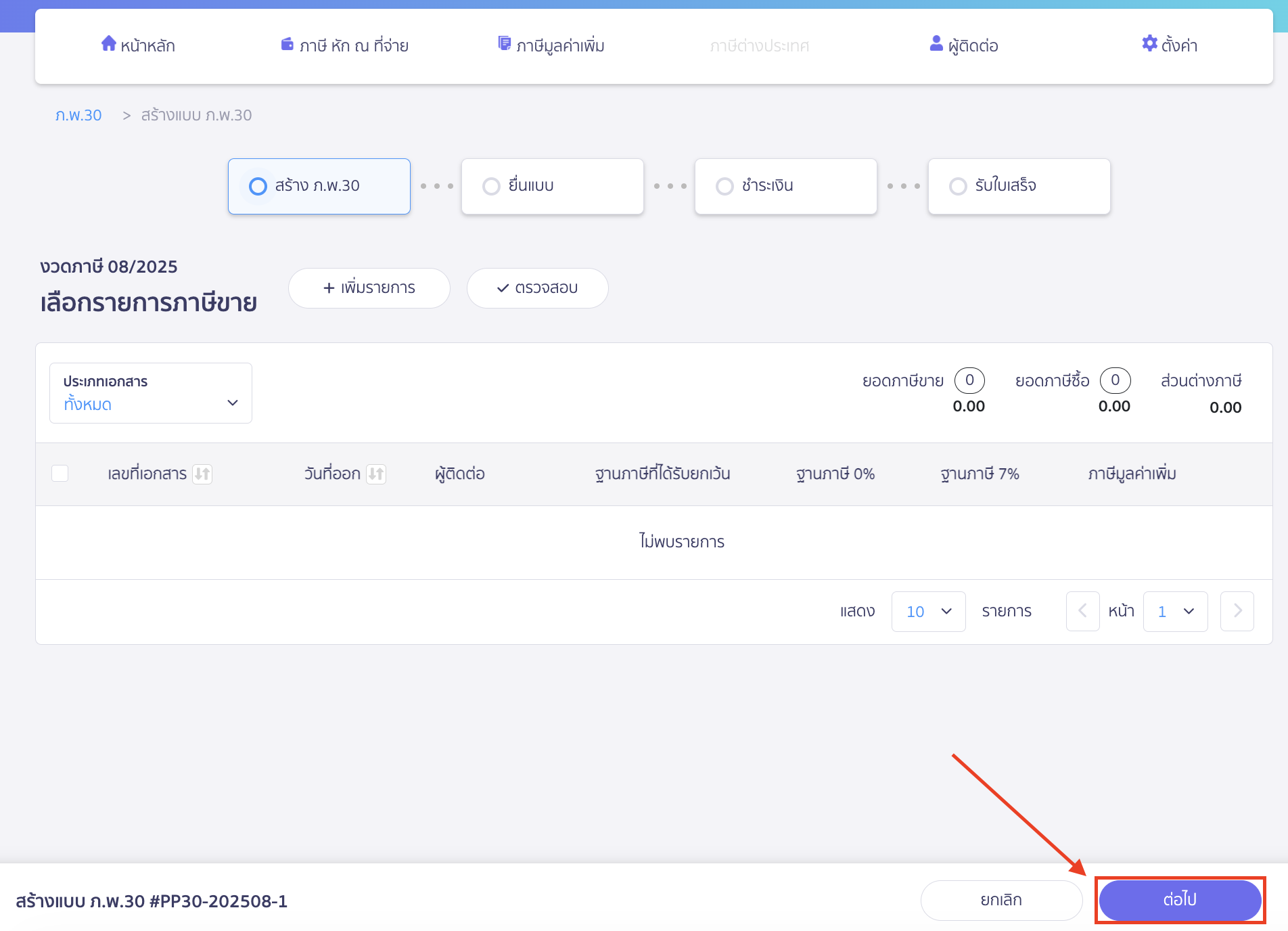This screenshot has width=1288, height=931.
Task: Click the wallet icon for ภาษี หัก ณ ที่จ่าย
Action: point(287,45)
